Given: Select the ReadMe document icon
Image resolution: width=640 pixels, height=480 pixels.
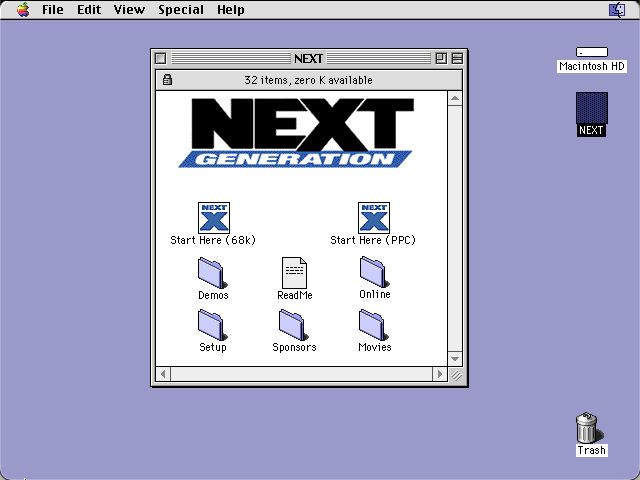Looking at the screenshot, I should (294, 273).
